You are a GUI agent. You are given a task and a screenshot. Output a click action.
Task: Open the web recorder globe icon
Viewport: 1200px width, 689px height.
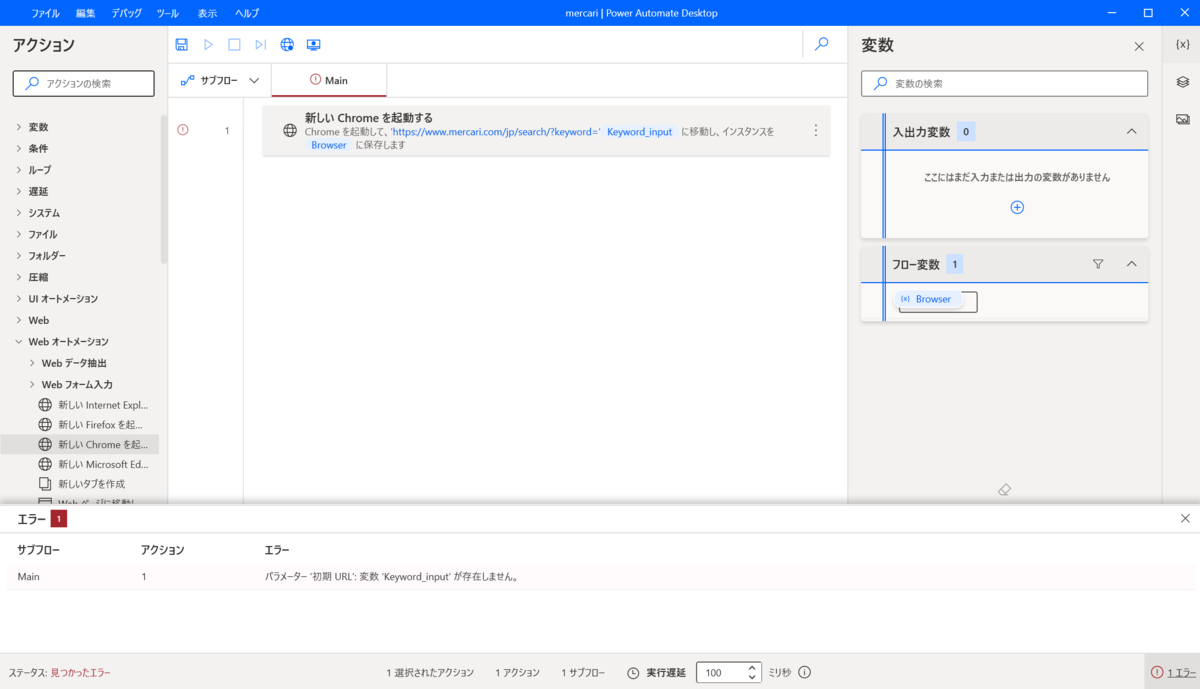(287, 44)
